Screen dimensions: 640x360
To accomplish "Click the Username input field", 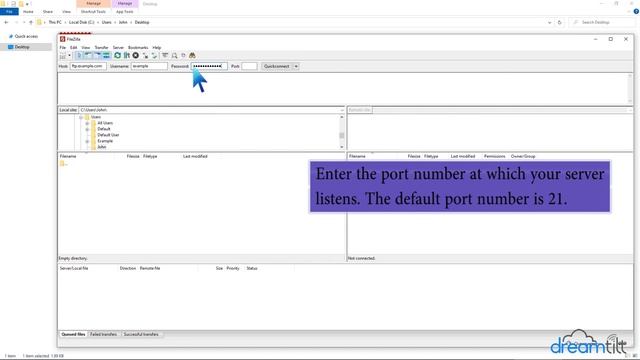I will tap(149, 66).
